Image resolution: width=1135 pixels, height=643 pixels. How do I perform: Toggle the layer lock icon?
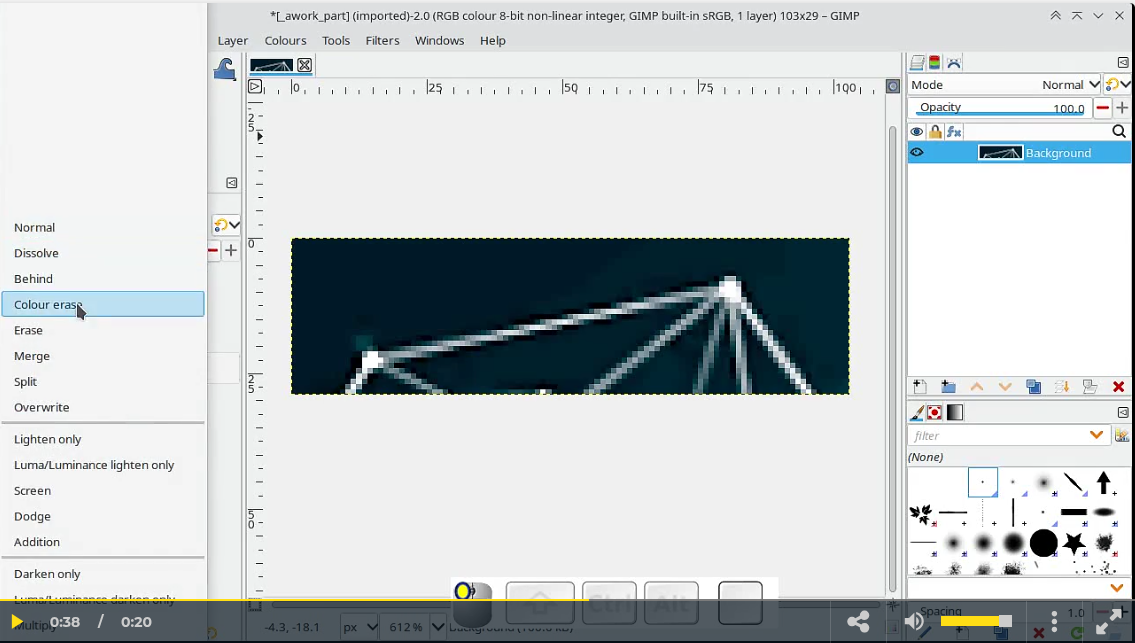[x=935, y=132]
